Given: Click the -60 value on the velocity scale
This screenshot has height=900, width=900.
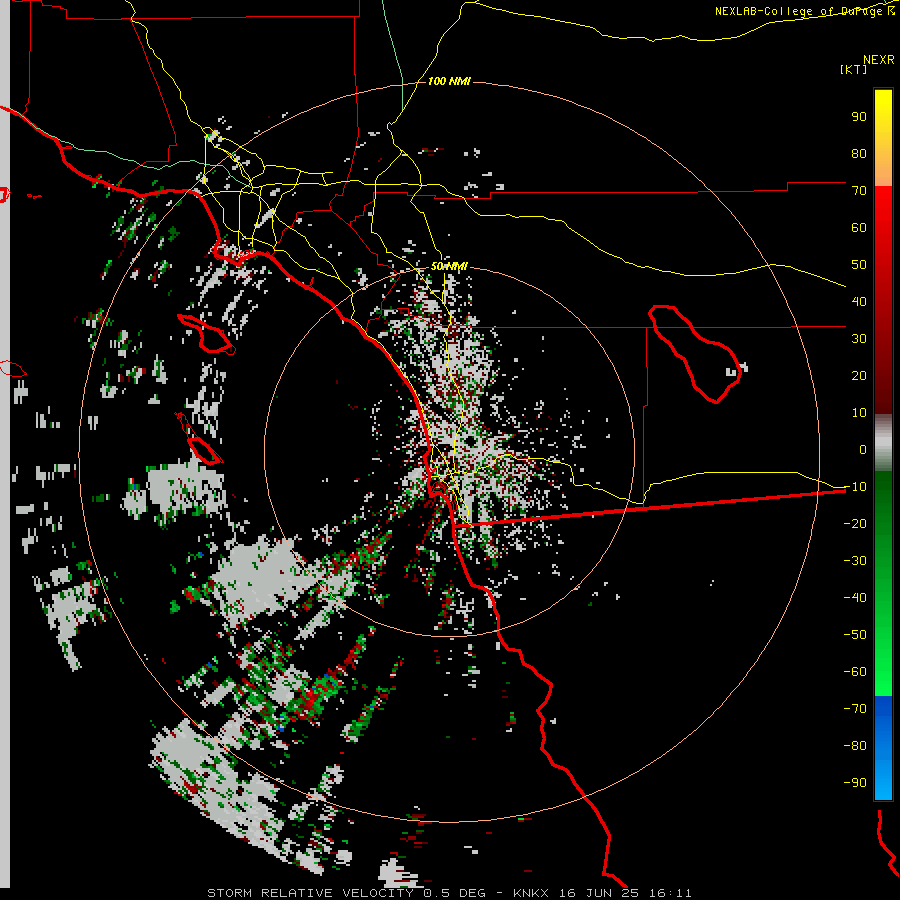Looking at the screenshot, I should pos(855,672).
